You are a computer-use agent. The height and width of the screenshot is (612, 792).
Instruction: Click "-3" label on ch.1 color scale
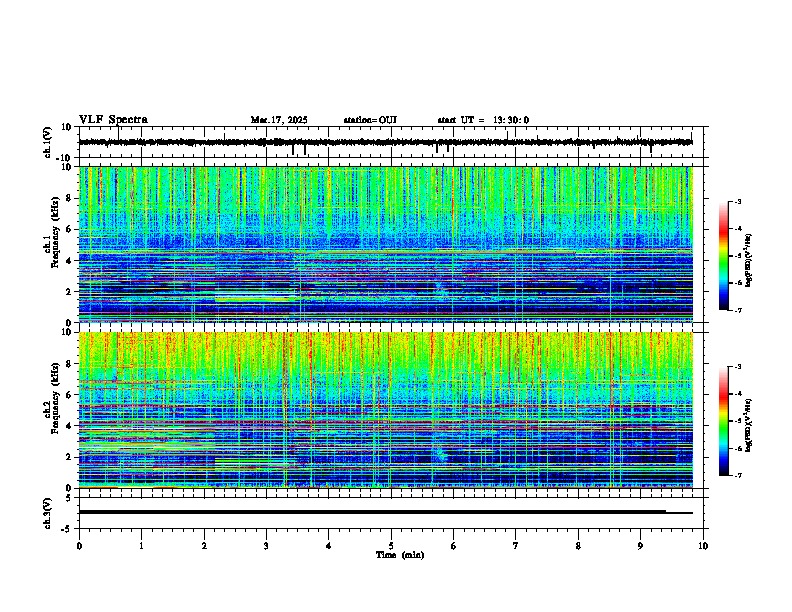[x=737, y=201]
